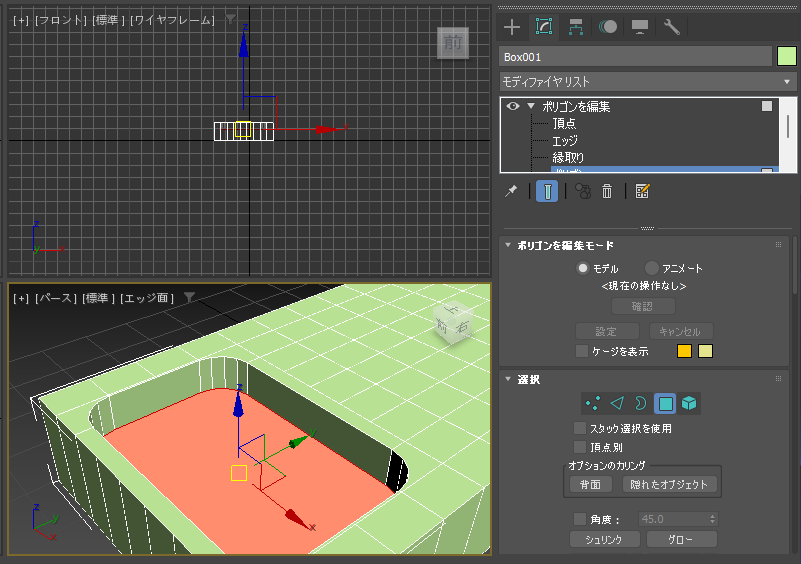Image resolution: width=801 pixels, height=564 pixels.
Task: Open the Create command panel tab
Action: click(512, 27)
